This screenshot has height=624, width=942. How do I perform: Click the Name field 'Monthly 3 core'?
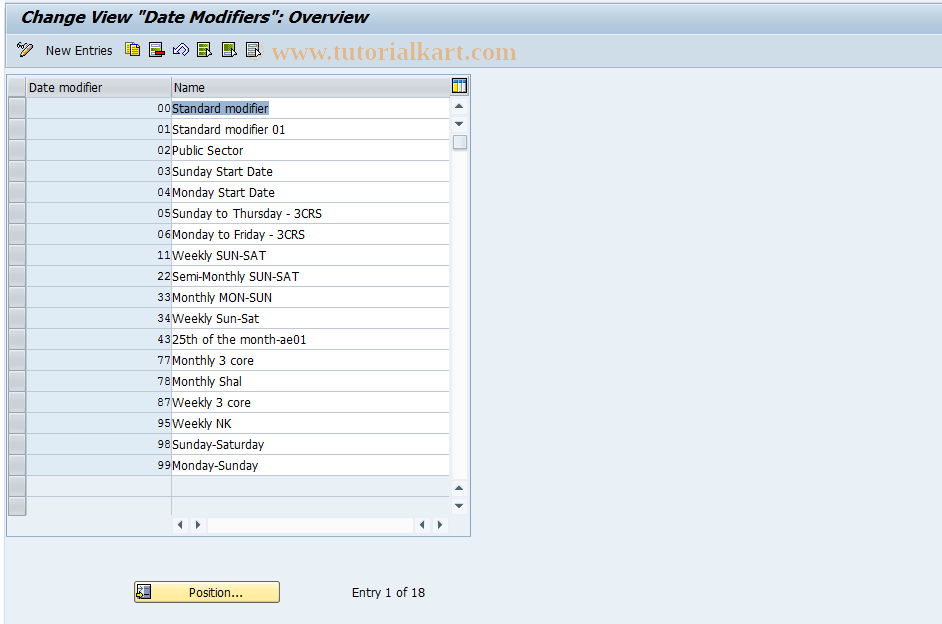[x=310, y=360]
